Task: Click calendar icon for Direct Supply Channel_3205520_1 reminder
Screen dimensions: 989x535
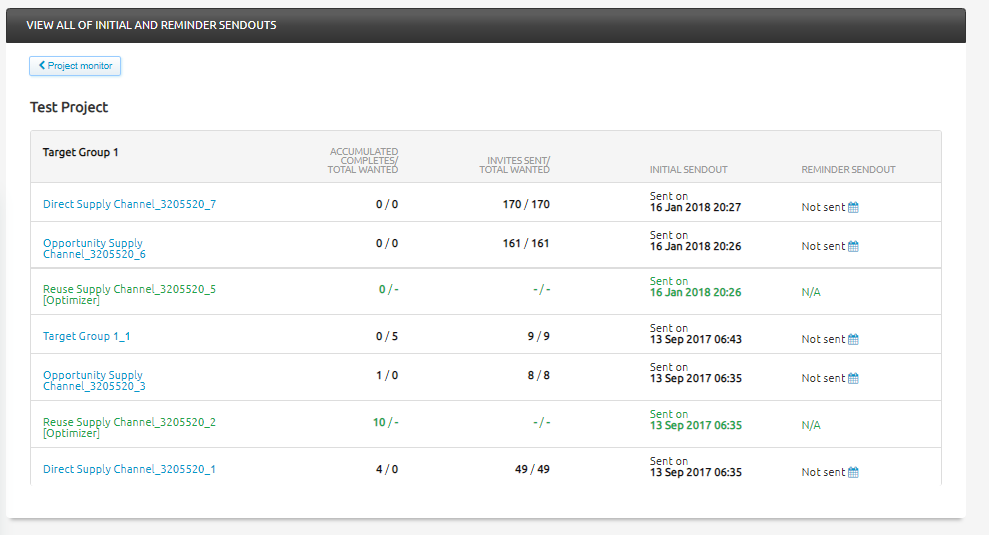Action: pyautogui.click(x=853, y=473)
